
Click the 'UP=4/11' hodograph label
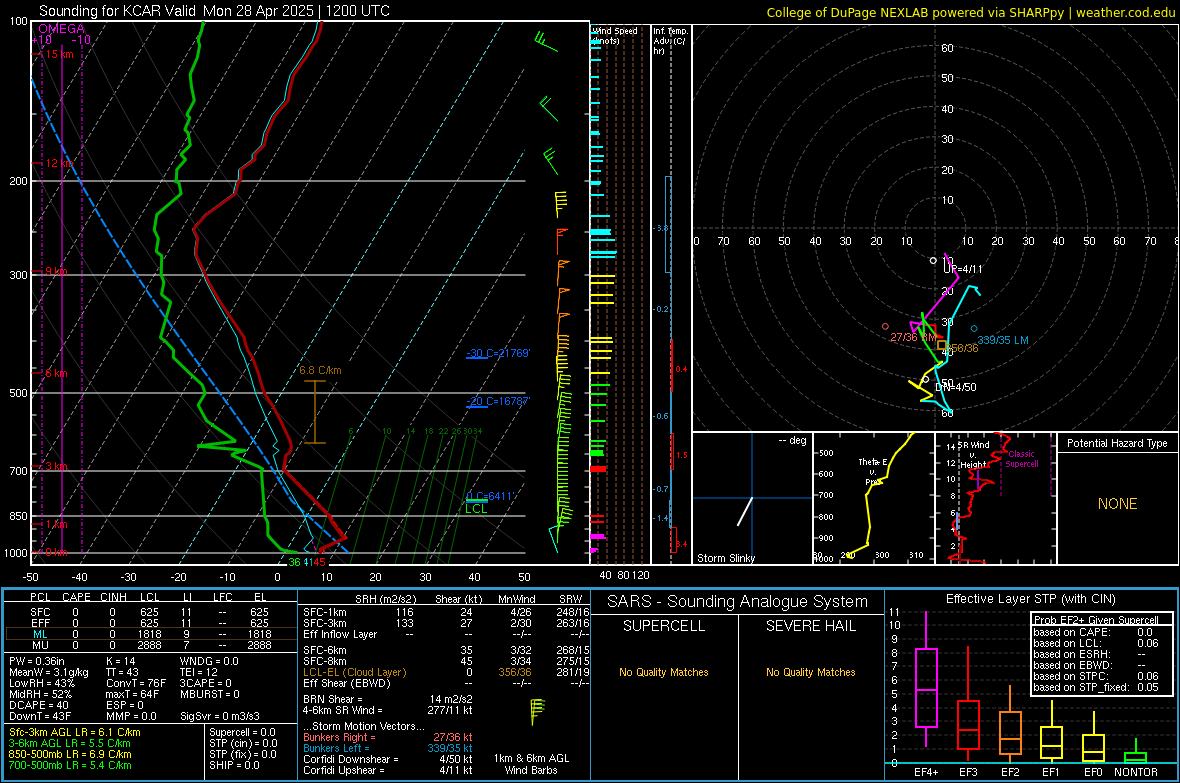963,269
